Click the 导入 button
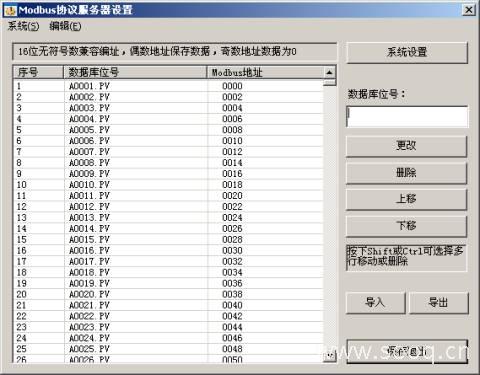This screenshot has width=480, height=375. click(375, 303)
